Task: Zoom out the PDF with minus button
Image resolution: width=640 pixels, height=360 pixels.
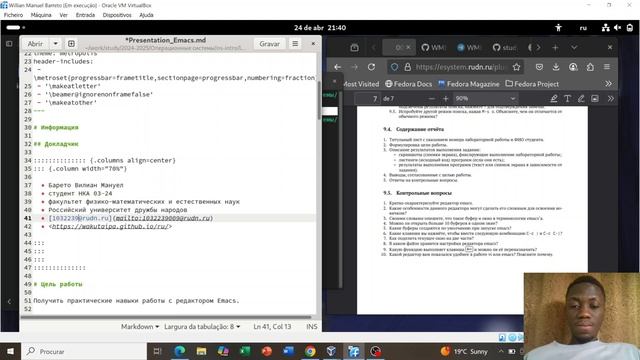Action: [x=432, y=98]
